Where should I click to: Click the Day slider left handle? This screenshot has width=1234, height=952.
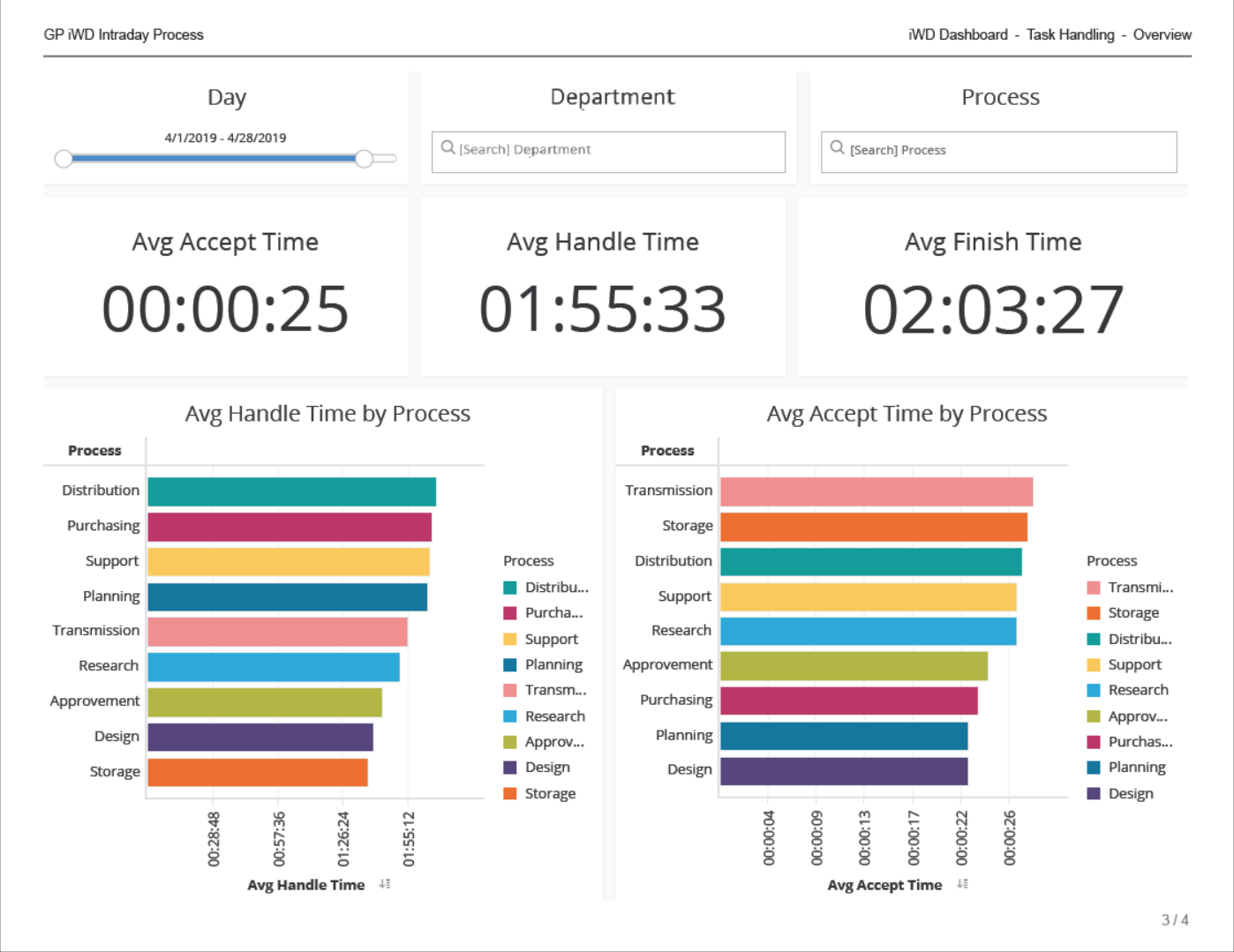(x=64, y=159)
